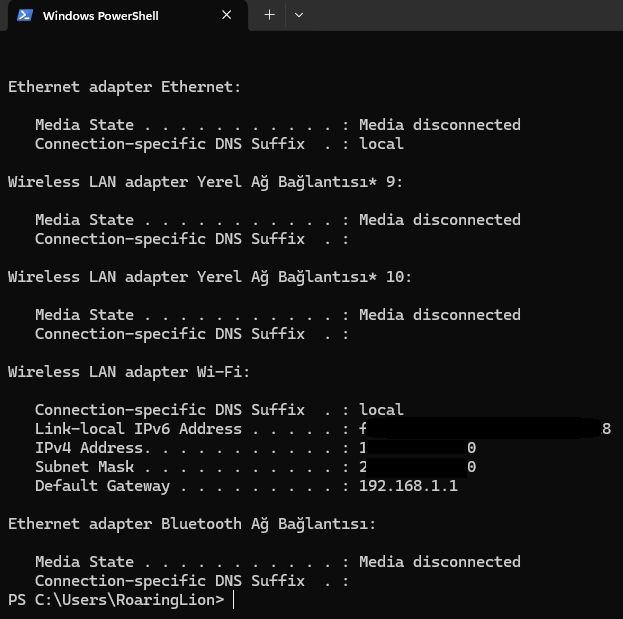Click the 'Ethernet adapter Ethernet:' heading
This screenshot has height=619, width=623.
tap(124, 87)
